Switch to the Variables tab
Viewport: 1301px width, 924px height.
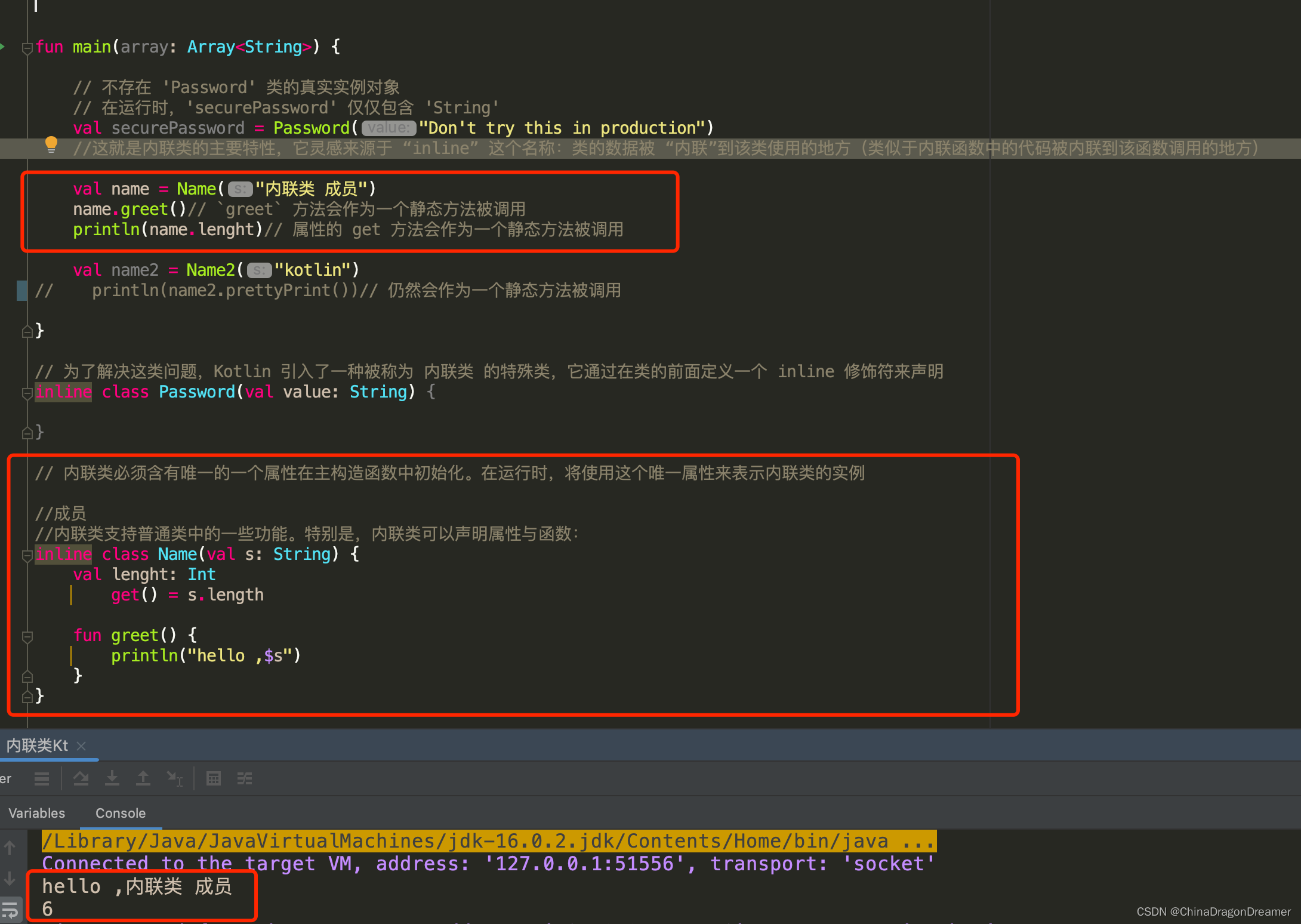point(36,813)
